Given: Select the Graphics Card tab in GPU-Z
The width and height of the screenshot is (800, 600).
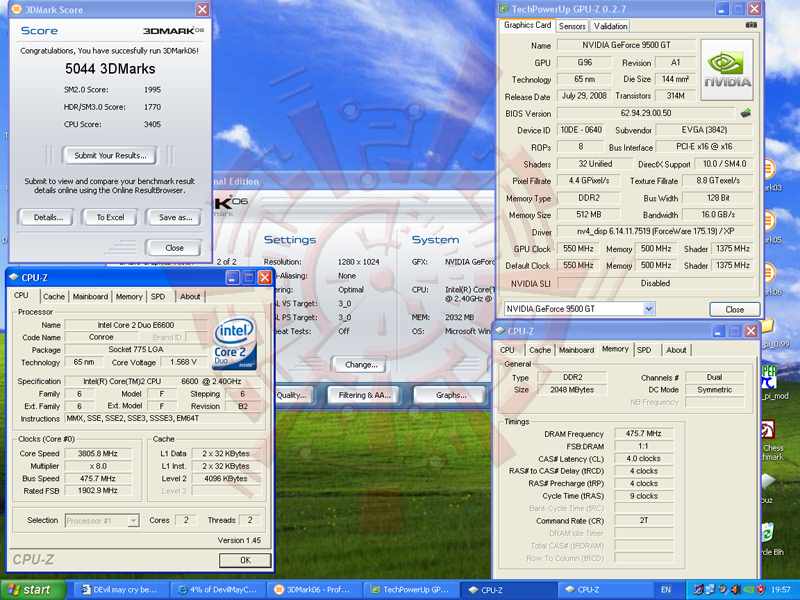Looking at the screenshot, I should point(527,25).
